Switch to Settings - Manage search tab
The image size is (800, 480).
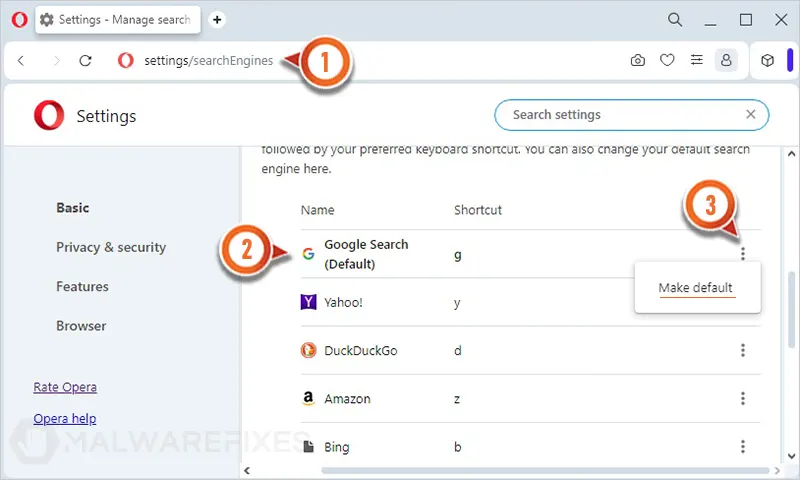[x=118, y=20]
